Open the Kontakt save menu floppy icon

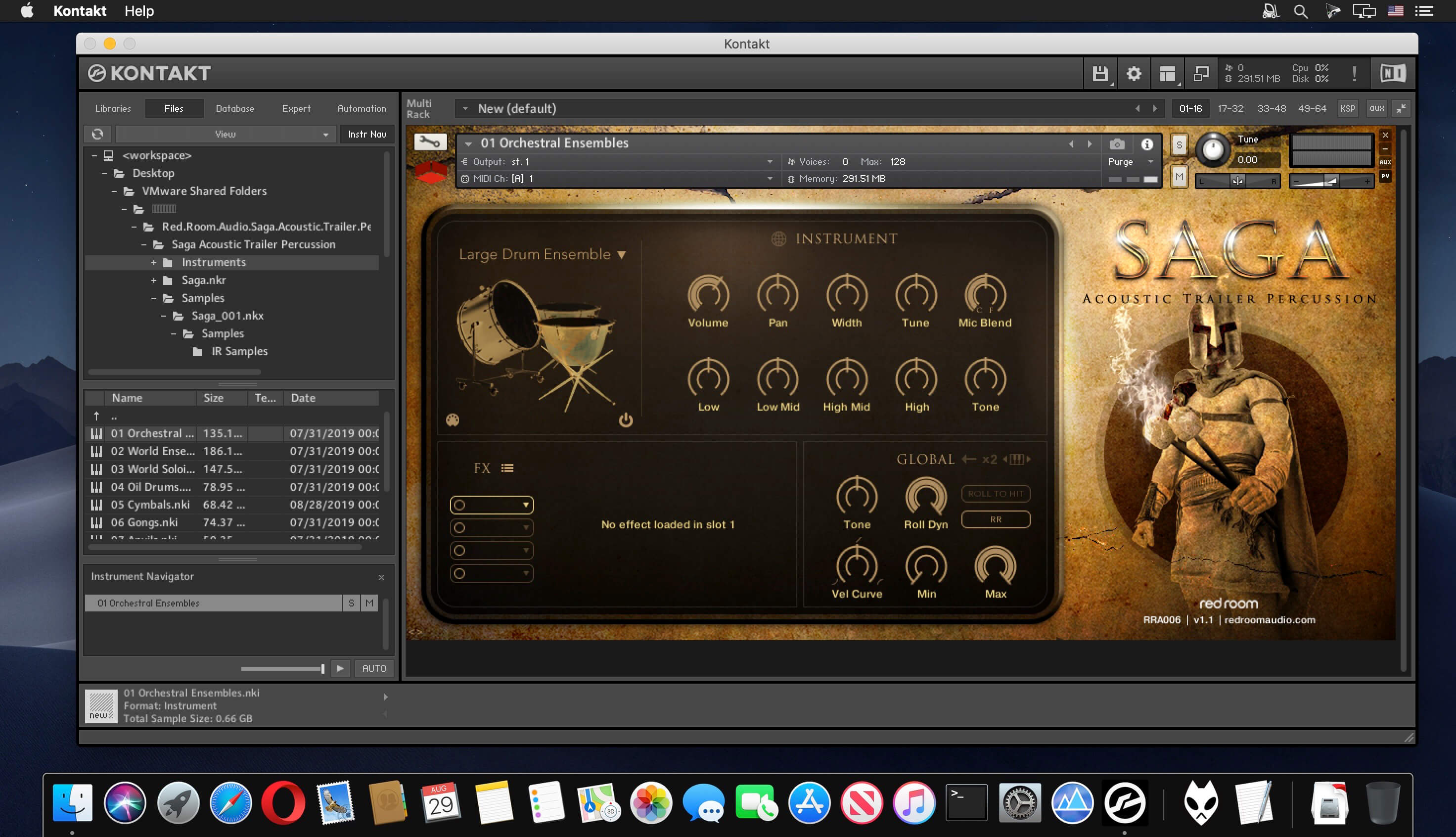pyautogui.click(x=1100, y=74)
